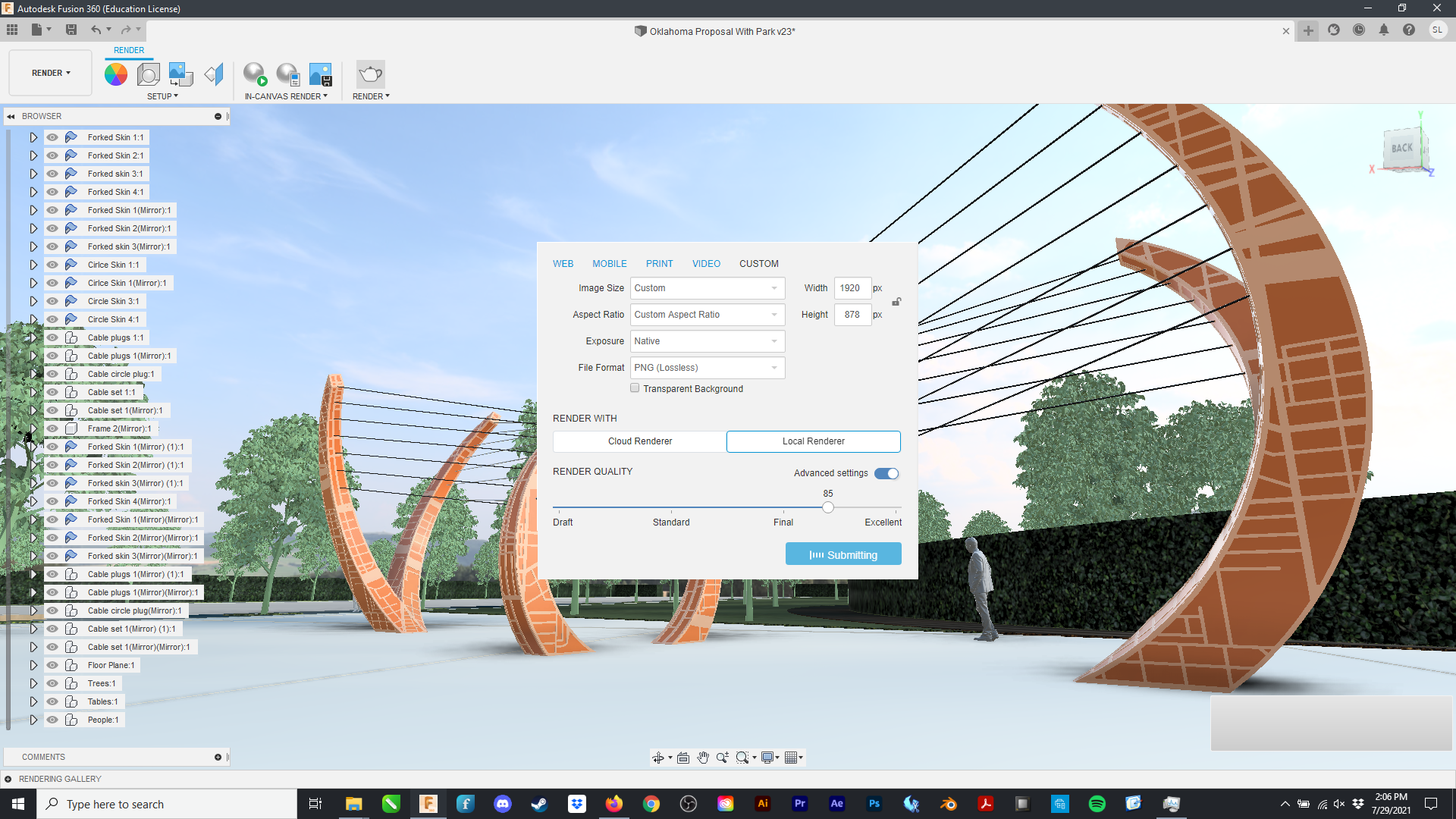Viewport: 1456px width, 819px height.
Task: Open Display Settings in navigation bar
Action: 768,758
